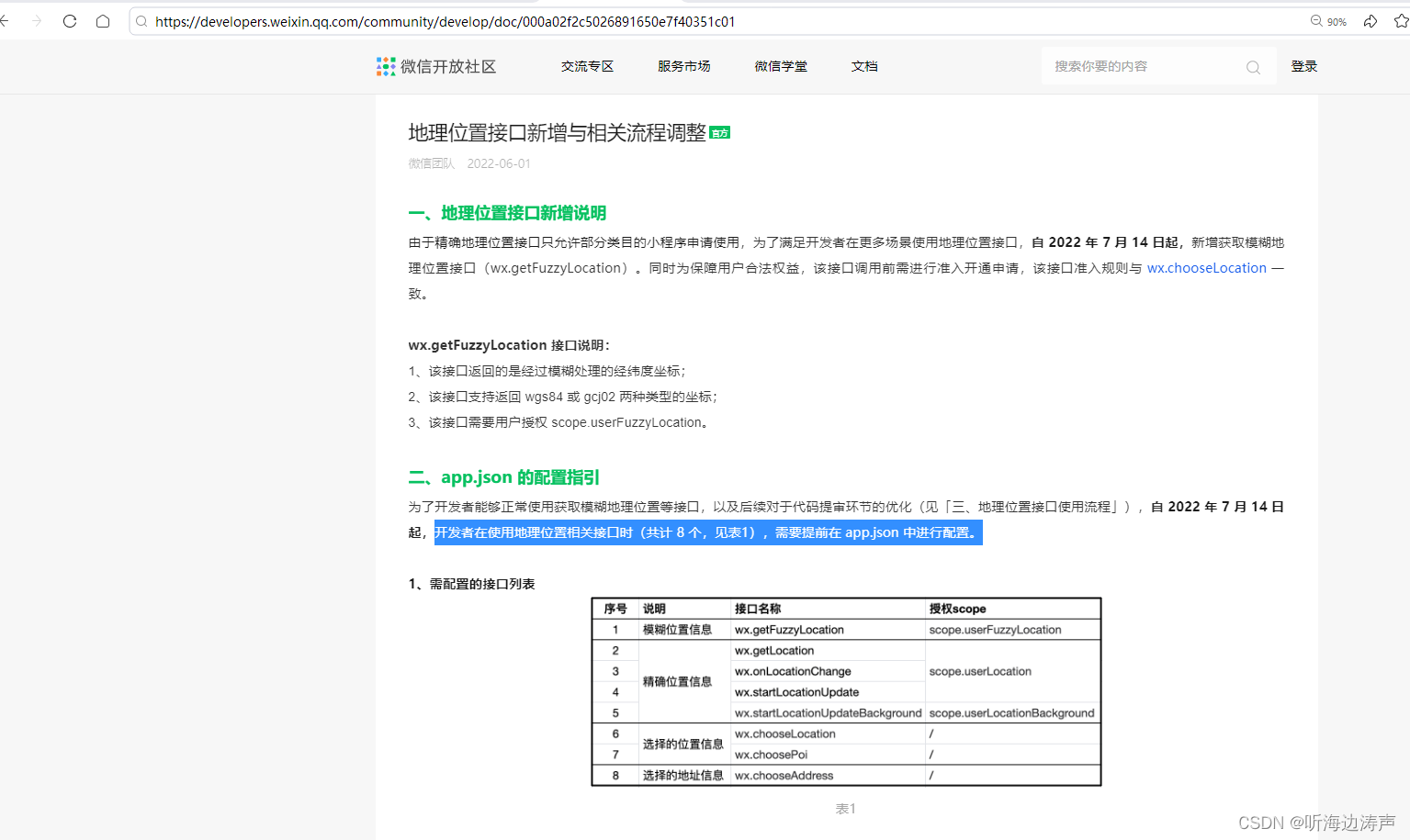
Task: Click the WeChat Open Community logo
Action: (x=436, y=65)
